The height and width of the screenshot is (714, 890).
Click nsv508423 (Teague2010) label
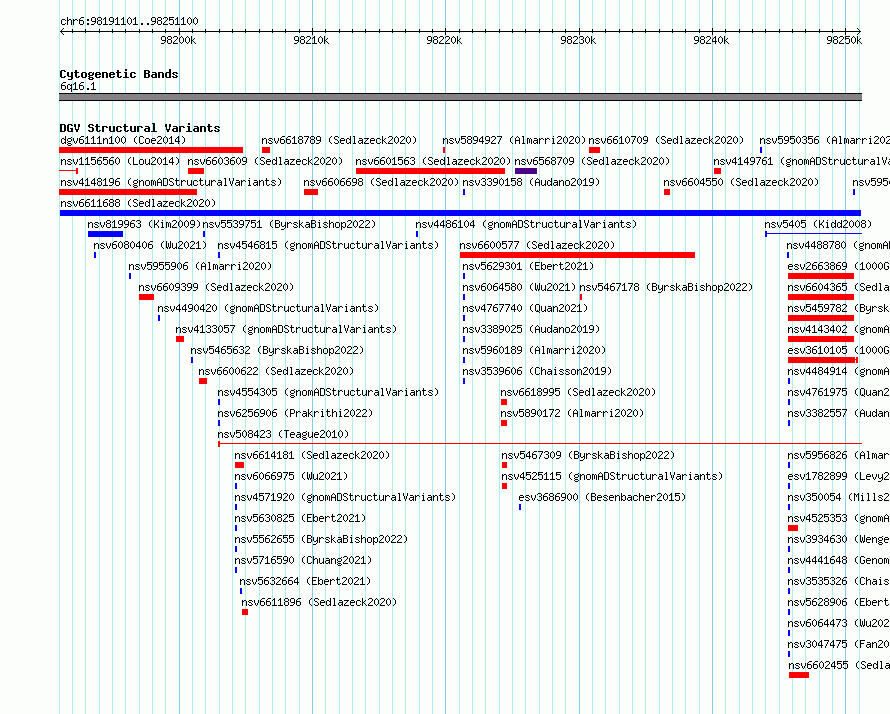pos(283,434)
